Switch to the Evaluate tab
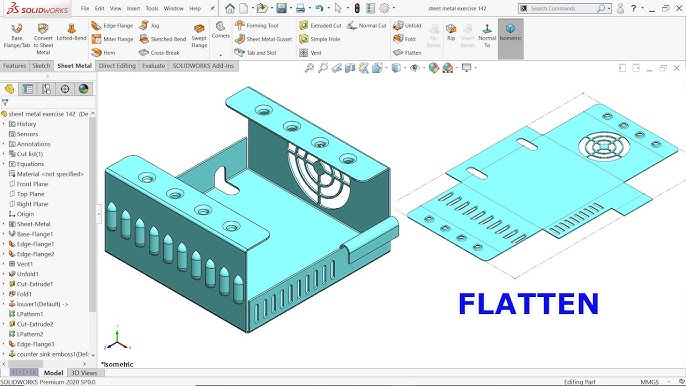The width and height of the screenshot is (686, 386). (x=154, y=66)
